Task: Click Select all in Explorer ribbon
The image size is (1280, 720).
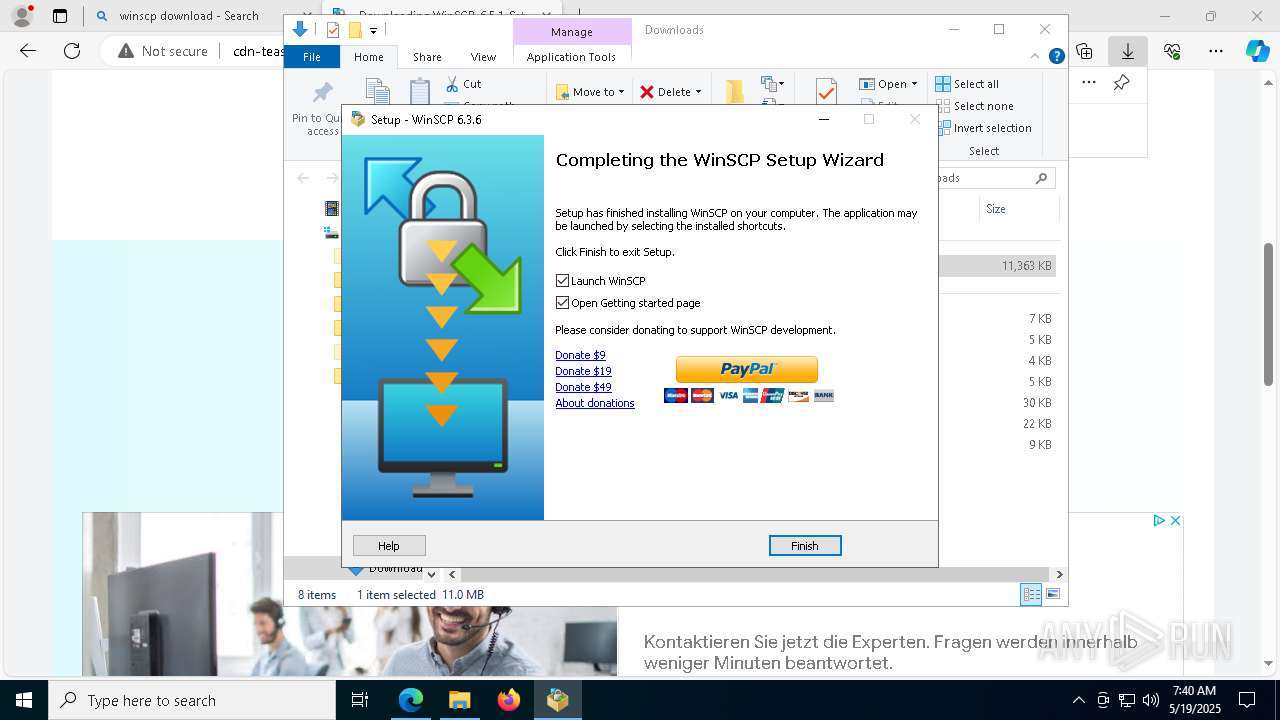Action: click(x=967, y=84)
